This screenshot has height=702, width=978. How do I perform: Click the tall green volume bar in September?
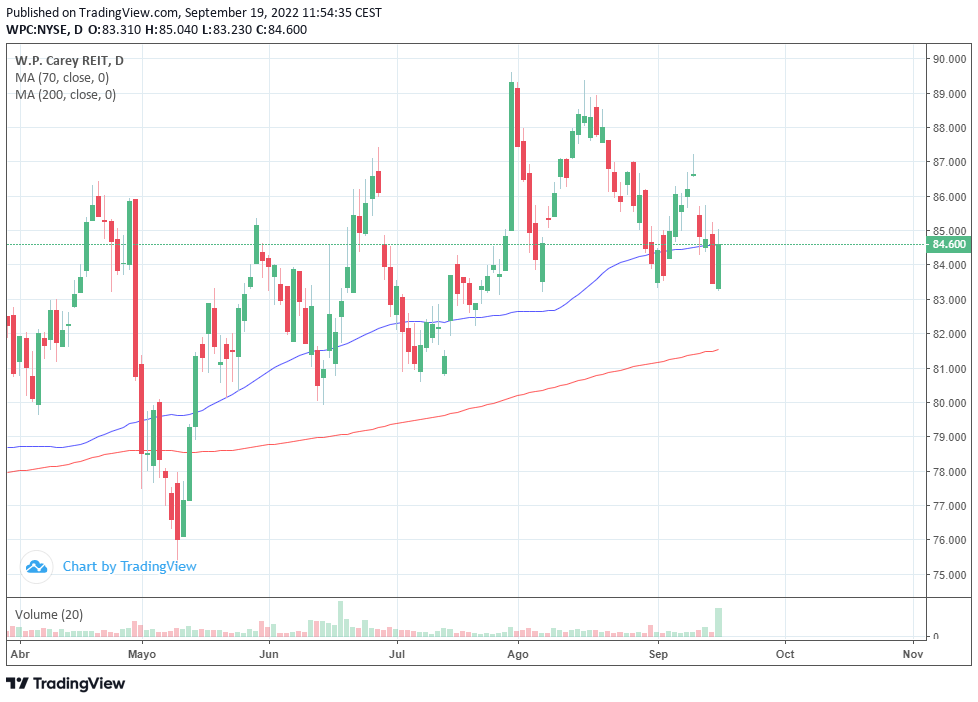(x=719, y=622)
